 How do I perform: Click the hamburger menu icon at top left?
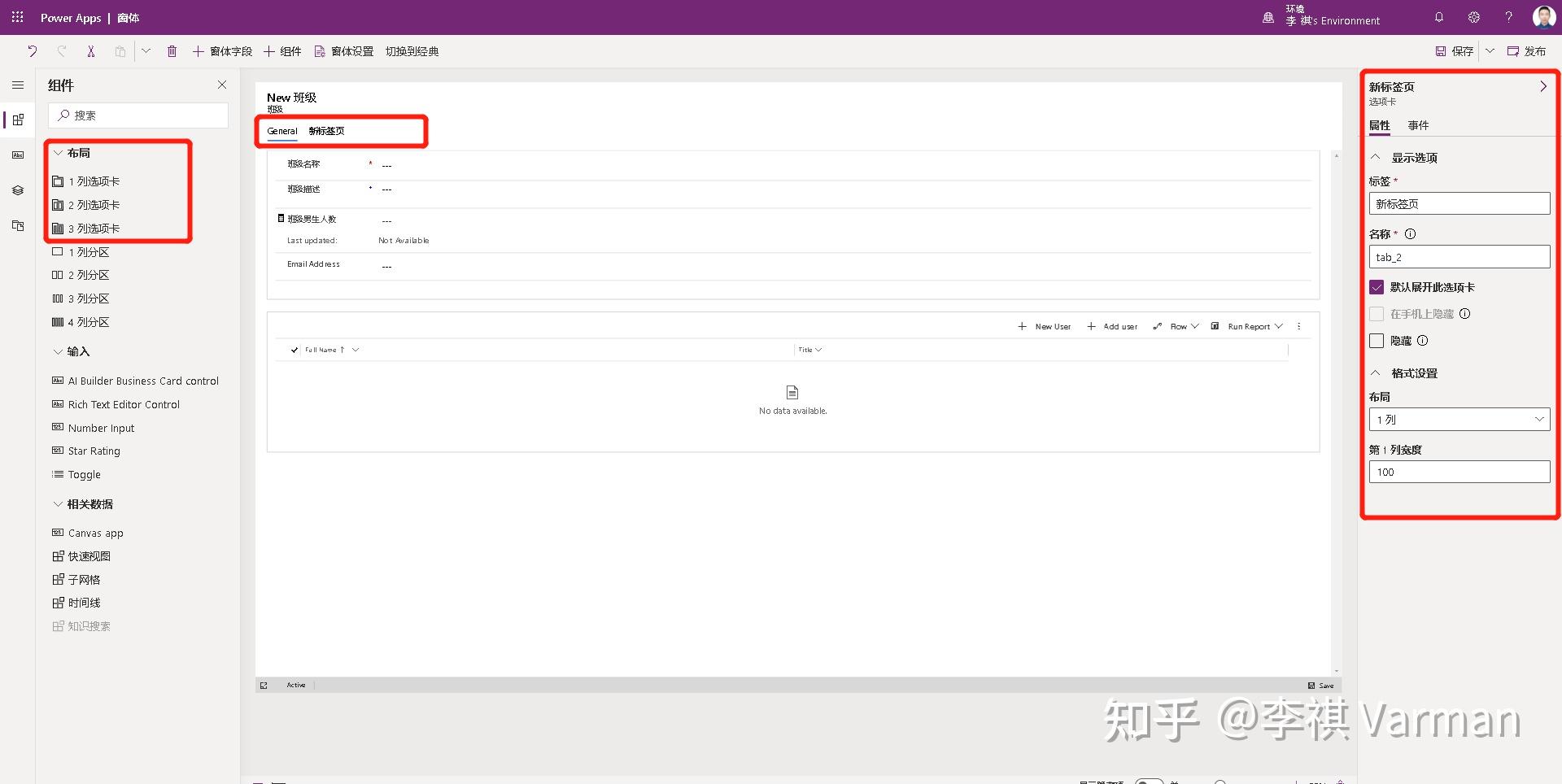pyautogui.click(x=17, y=85)
